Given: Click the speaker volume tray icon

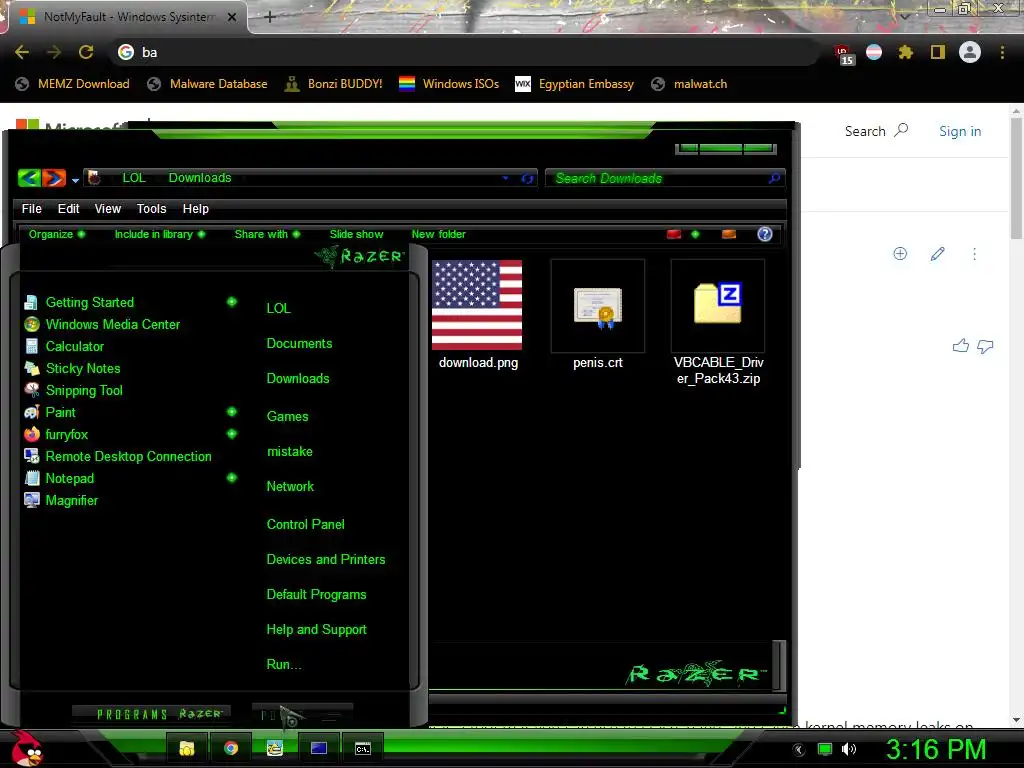Looking at the screenshot, I should [849, 749].
